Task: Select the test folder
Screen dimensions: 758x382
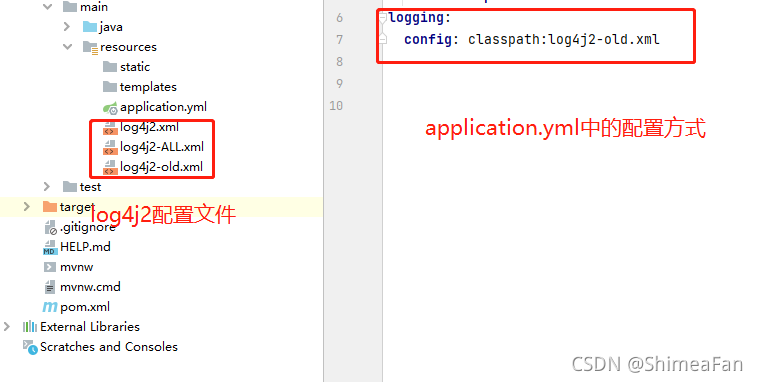Action: 90,187
